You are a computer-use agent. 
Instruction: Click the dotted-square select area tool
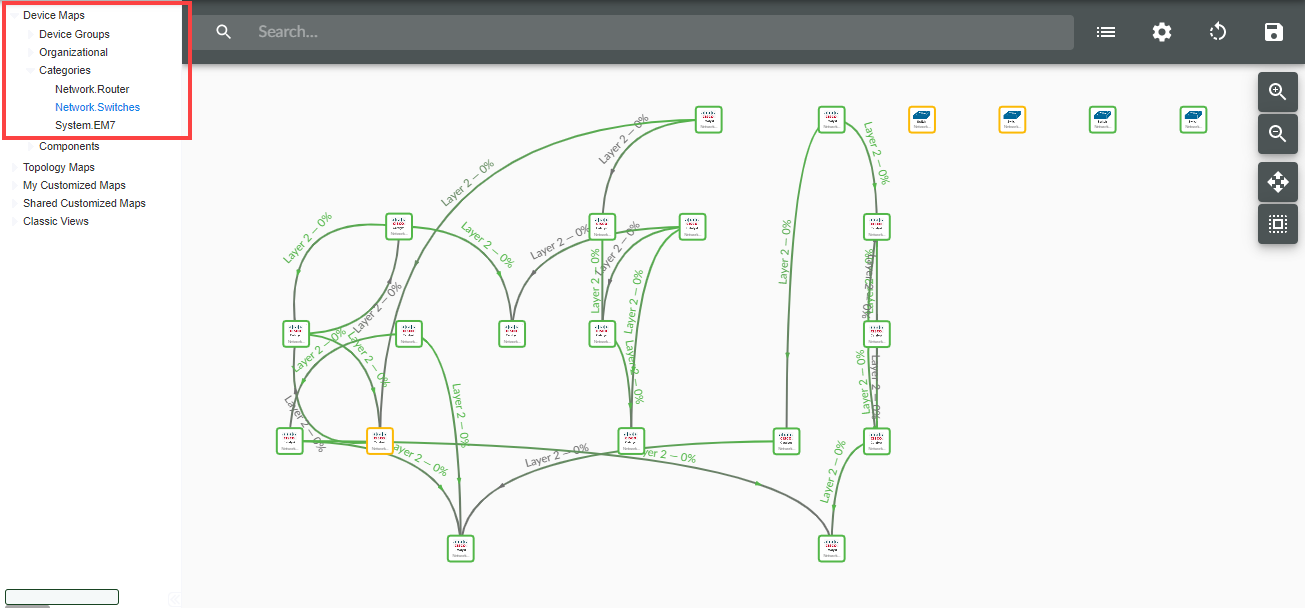click(1277, 224)
